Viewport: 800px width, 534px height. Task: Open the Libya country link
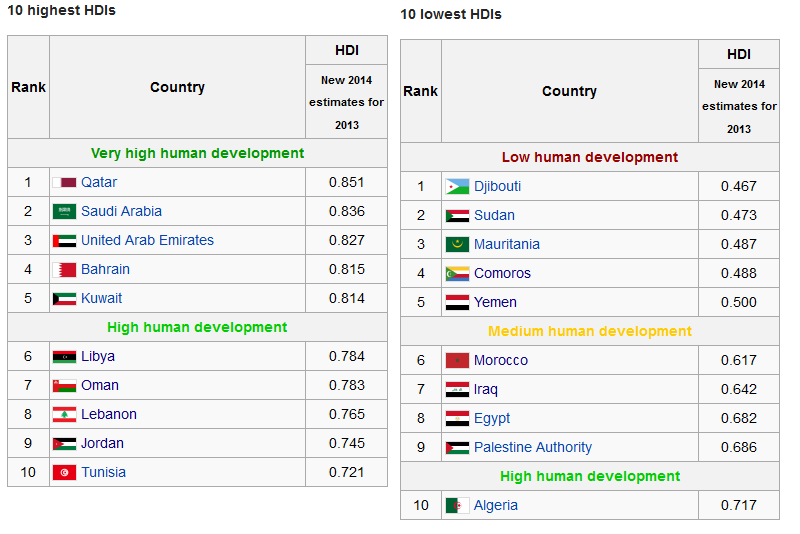[98, 357]
